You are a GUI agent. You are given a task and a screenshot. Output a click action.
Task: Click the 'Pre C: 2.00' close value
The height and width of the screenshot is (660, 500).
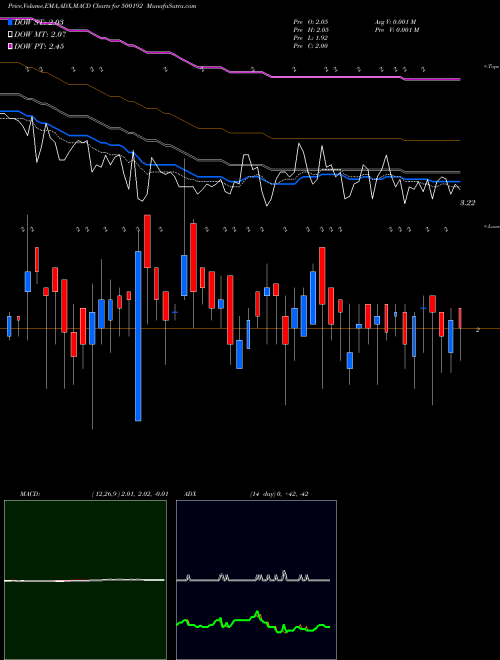[x=311, y=46]
